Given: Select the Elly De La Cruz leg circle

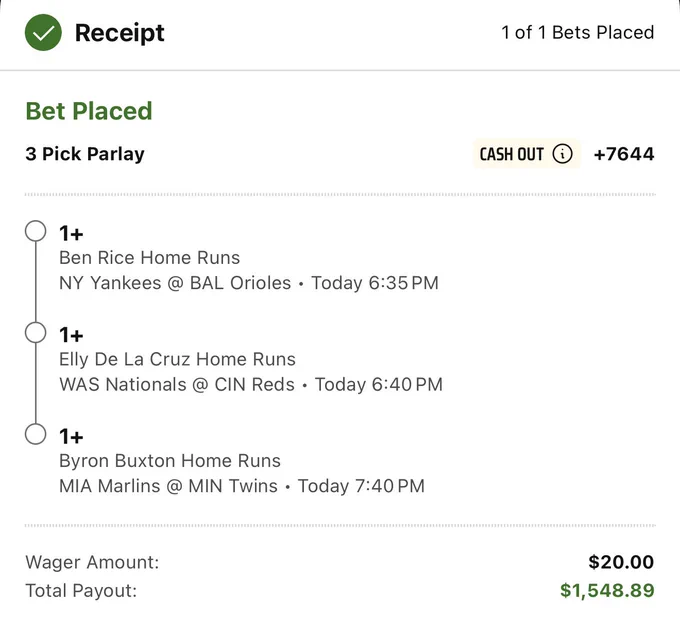Looking at the screenshot, I should tap(36, 333).
